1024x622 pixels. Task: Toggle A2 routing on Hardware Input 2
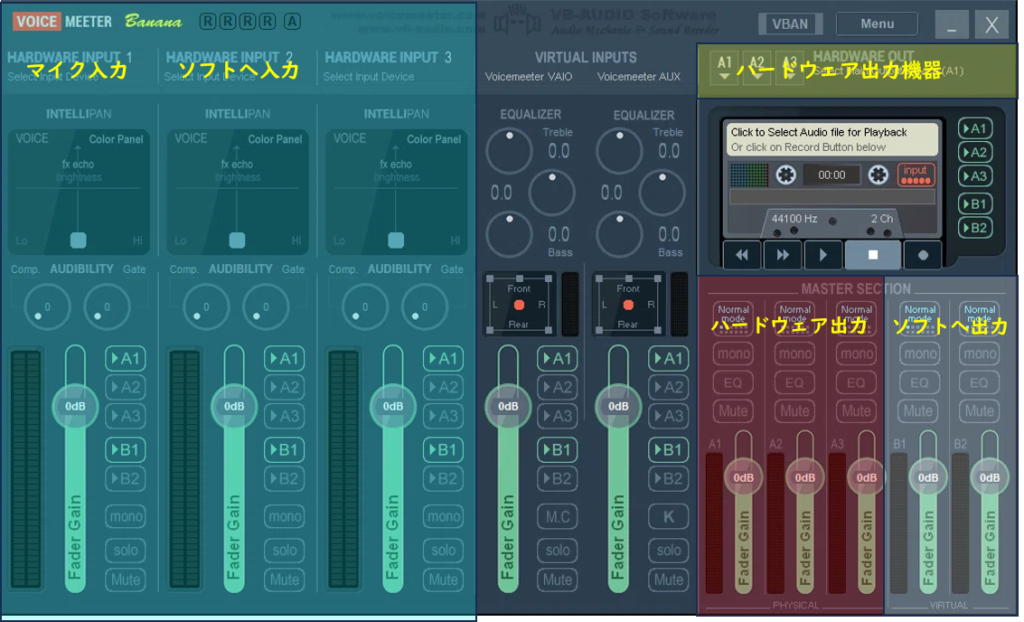pos(284,387)
